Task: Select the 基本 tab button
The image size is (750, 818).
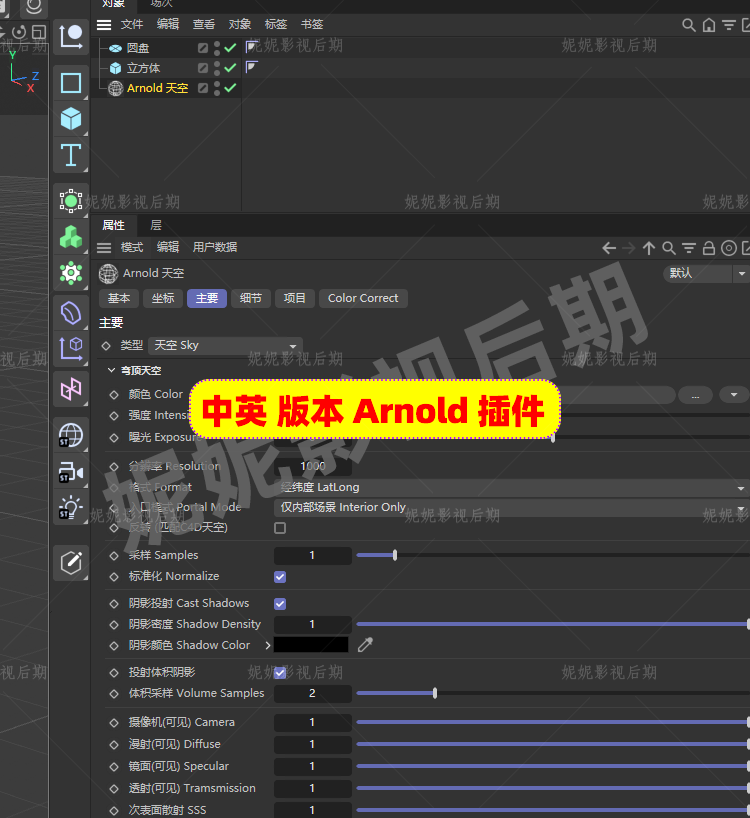Action: point(119,298)
